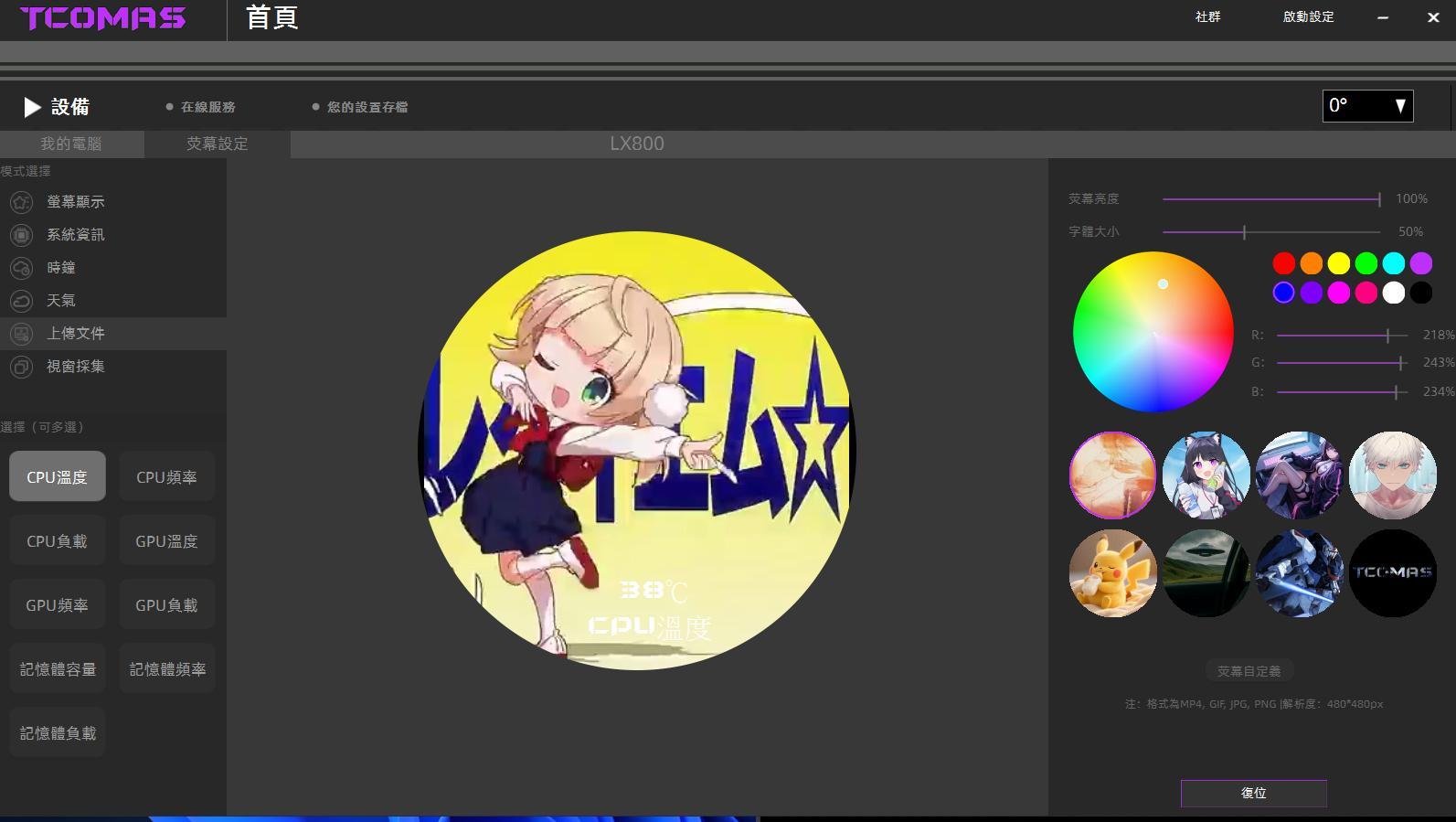Open the 0° rotation dropdown
Viewport: 1456px width, 822px height.
click(x=1367, y=106)
